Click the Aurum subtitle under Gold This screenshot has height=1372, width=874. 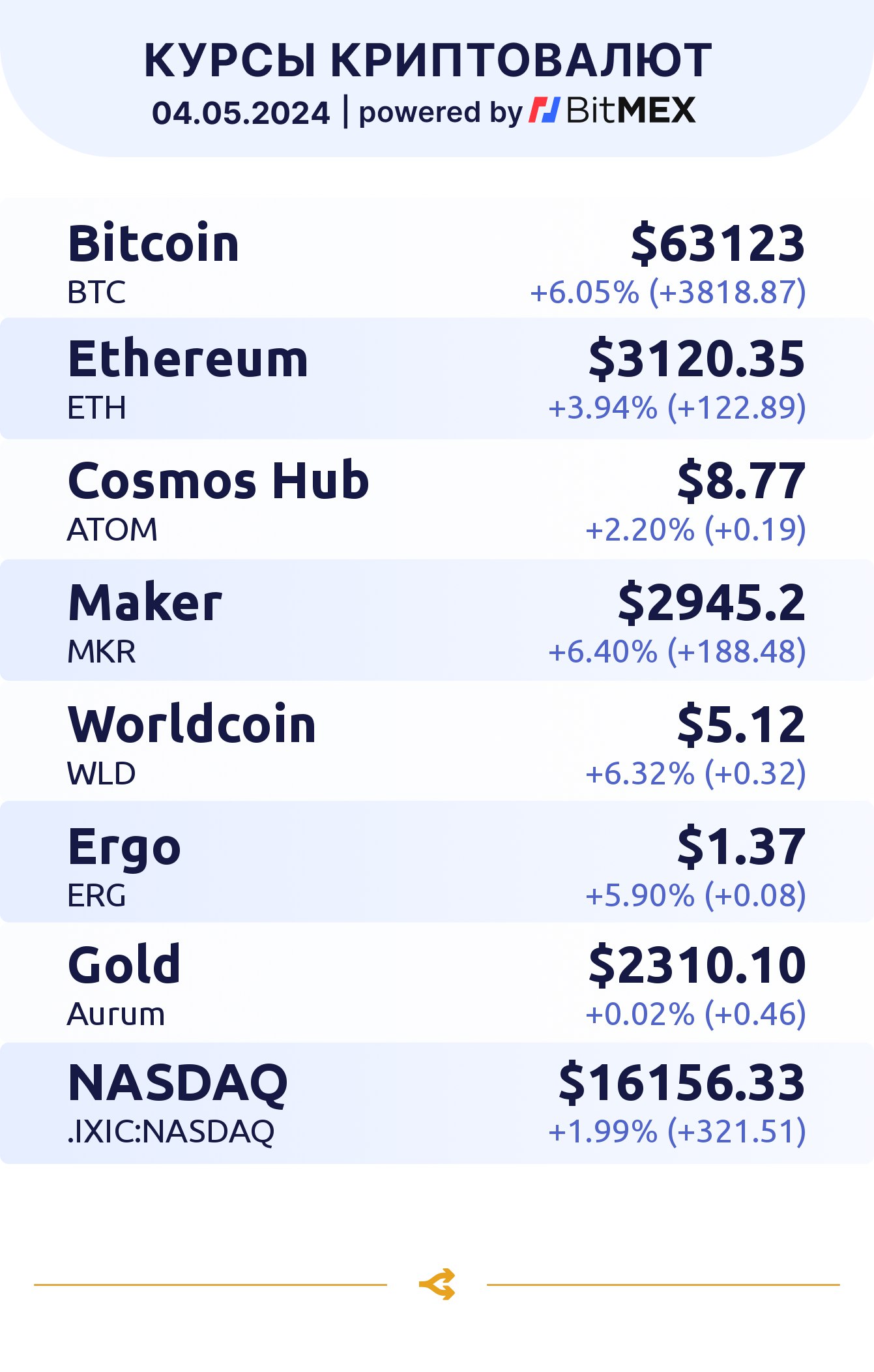coord(116,1014)
